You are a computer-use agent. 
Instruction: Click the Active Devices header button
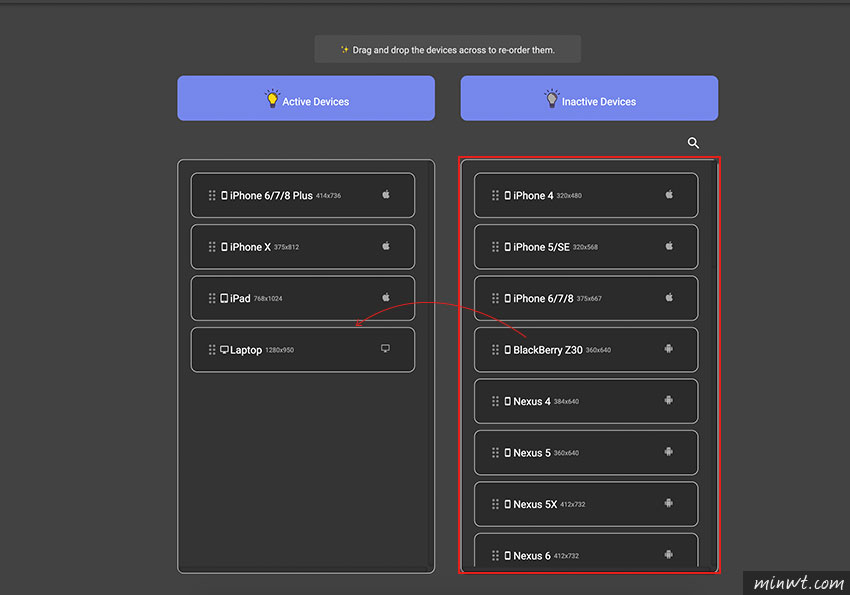point(306,98)
